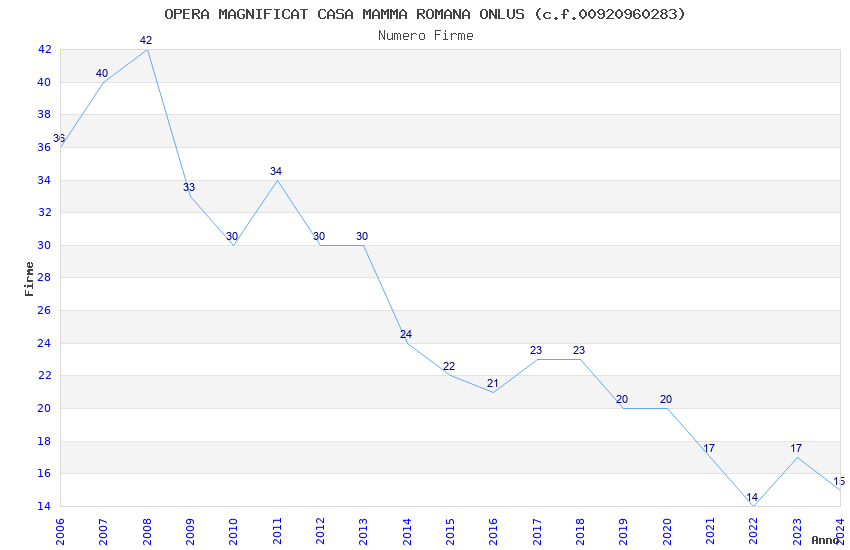Select y-axis tick label 40
The image size is (850, 550).
[44, 82]
